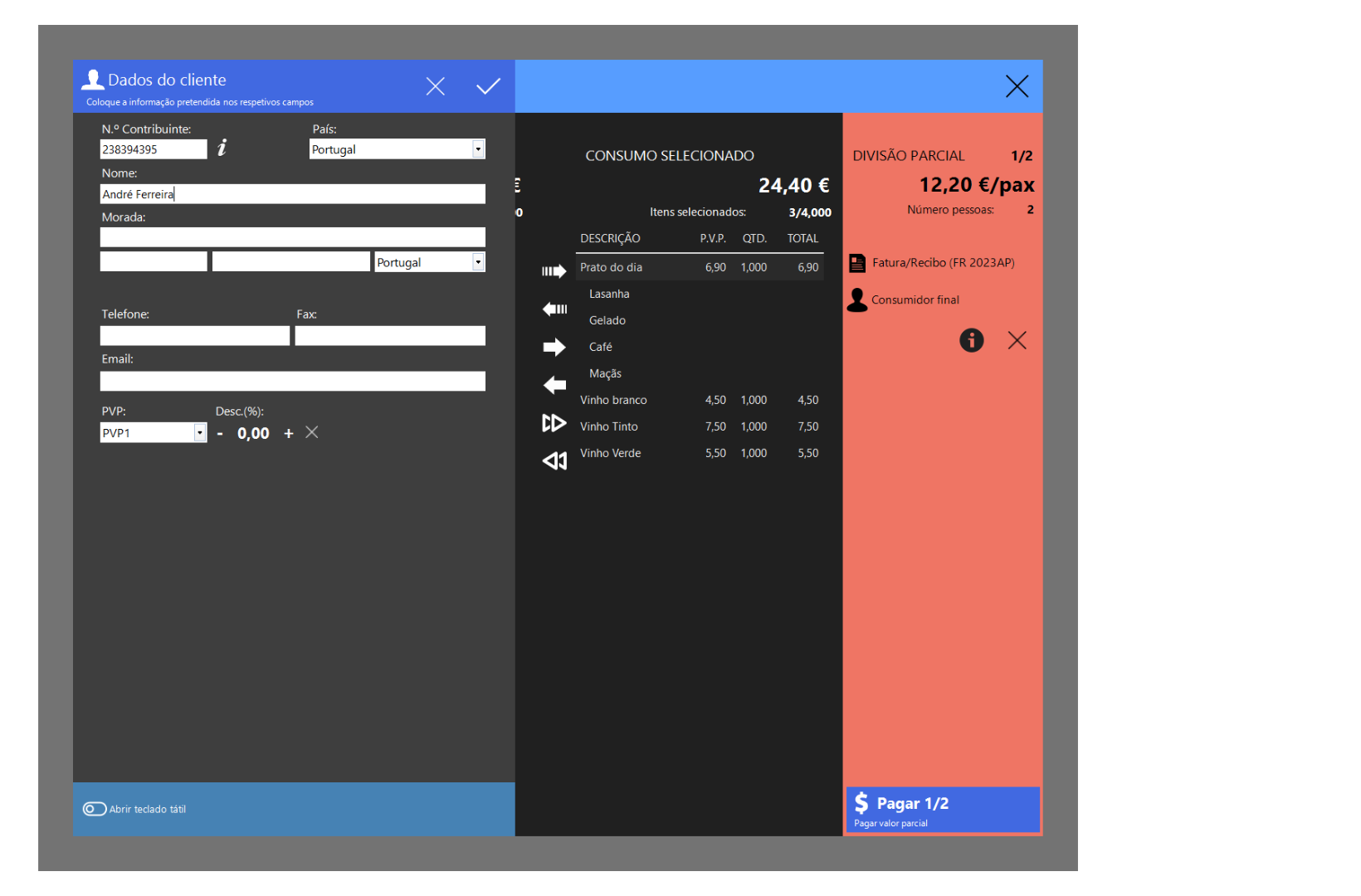Click the taxpayer number info icon

222,148
